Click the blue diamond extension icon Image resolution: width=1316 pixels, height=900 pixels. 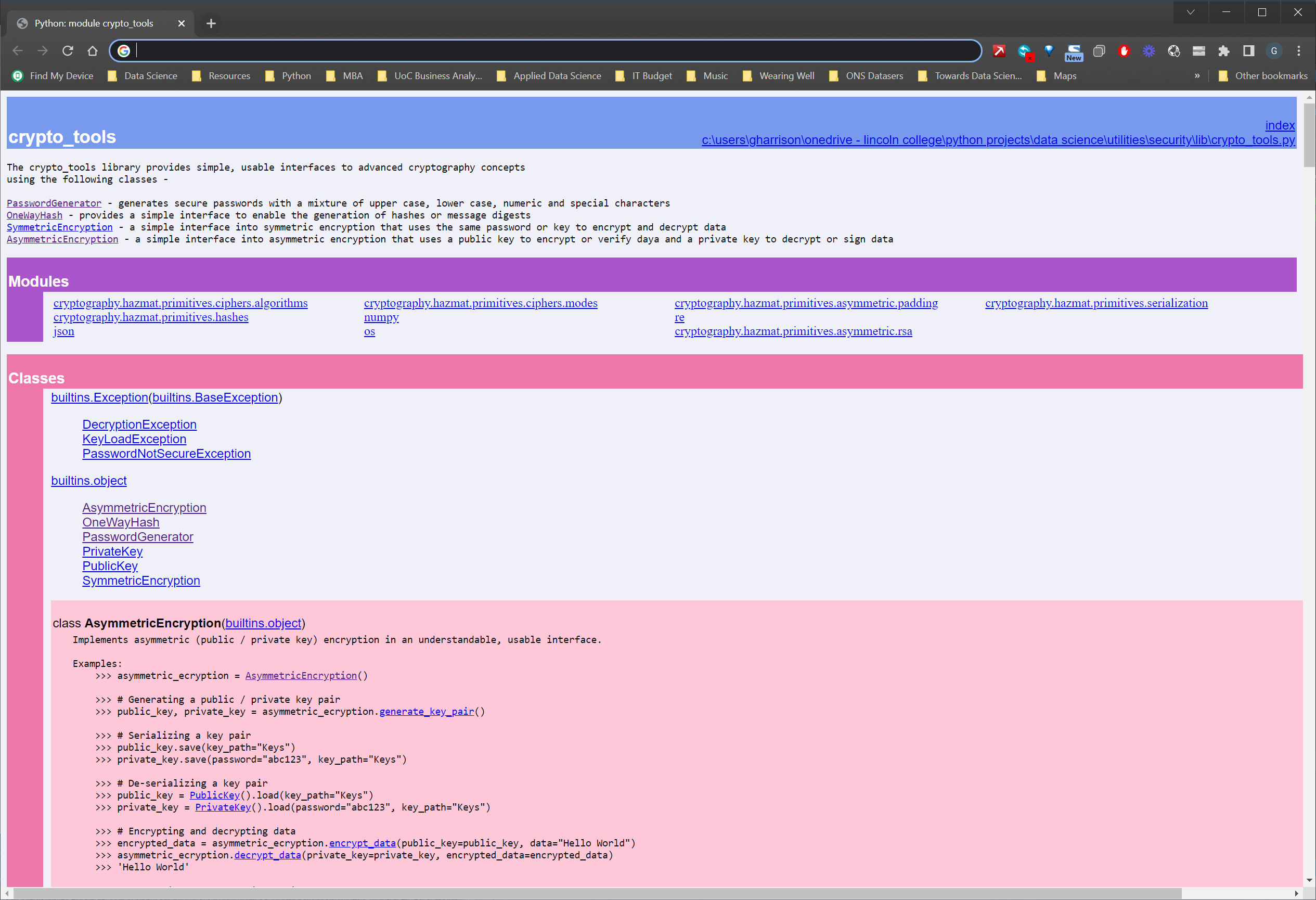tap(1049, 50)
